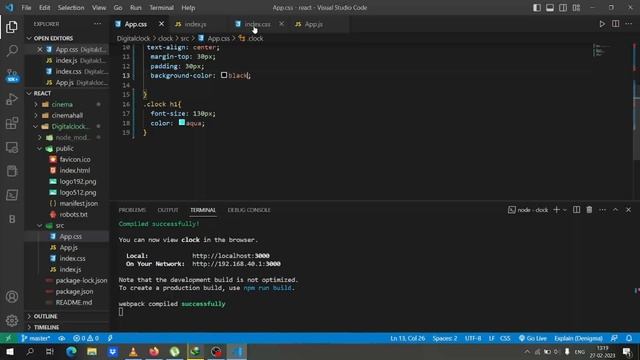Expand the cinemahall folder
The image size is (640, 360).
(36, 116)
